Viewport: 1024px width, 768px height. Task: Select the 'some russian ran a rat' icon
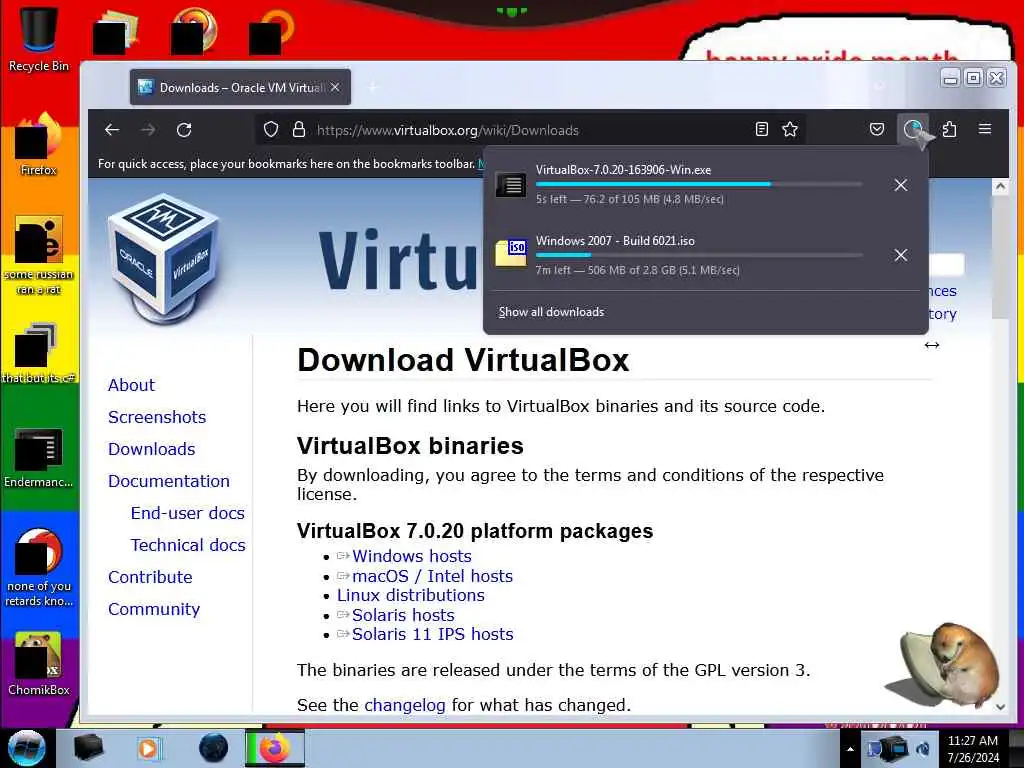[x=39, y=255]
